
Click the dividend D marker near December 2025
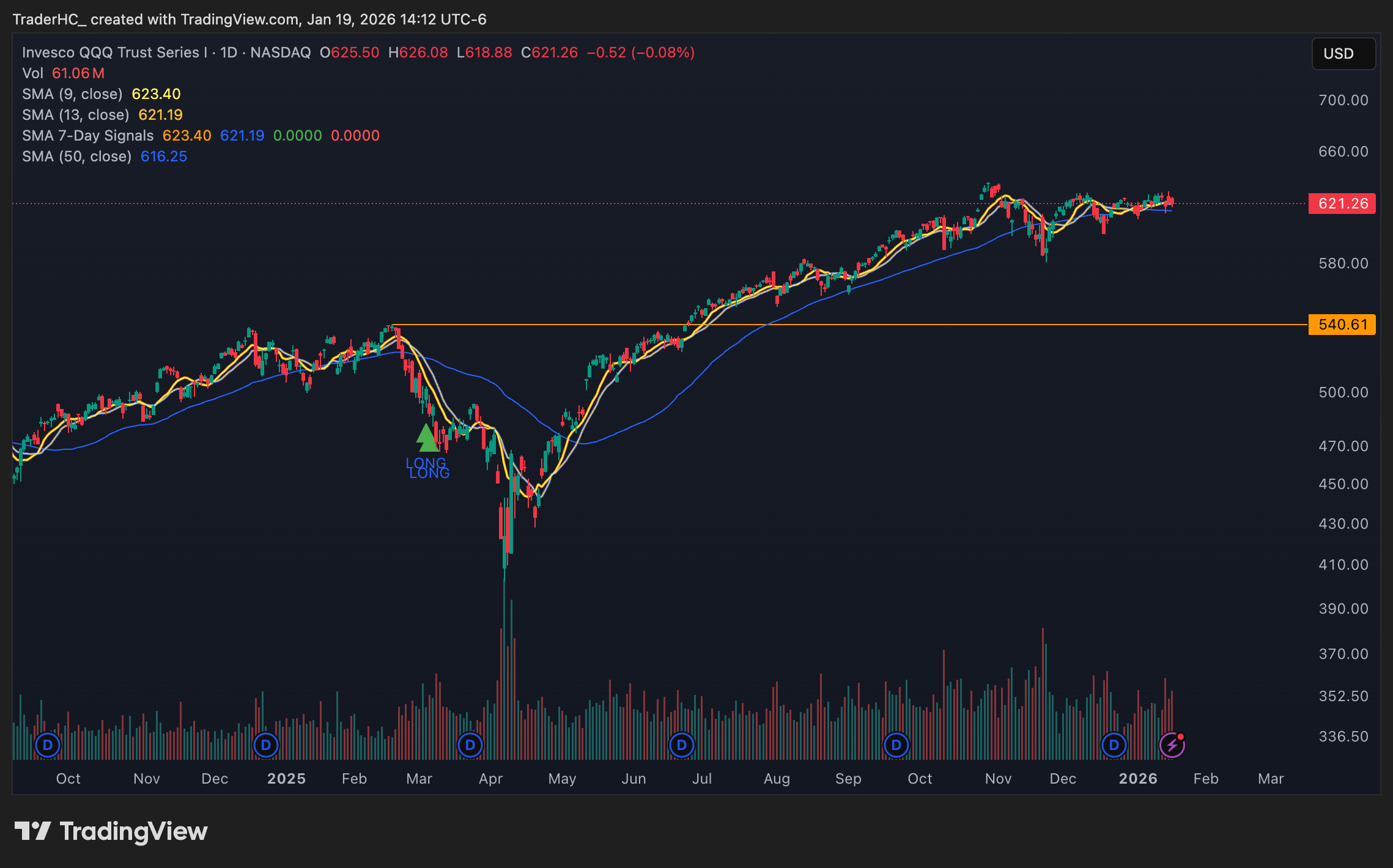click(x=1114, y=745)
